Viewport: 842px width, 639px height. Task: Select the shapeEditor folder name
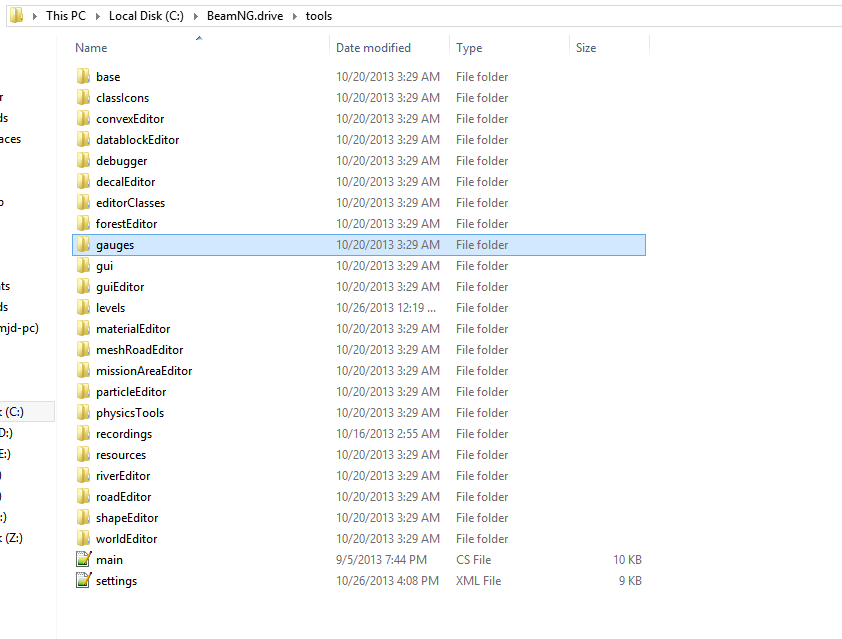pos(127,518)
